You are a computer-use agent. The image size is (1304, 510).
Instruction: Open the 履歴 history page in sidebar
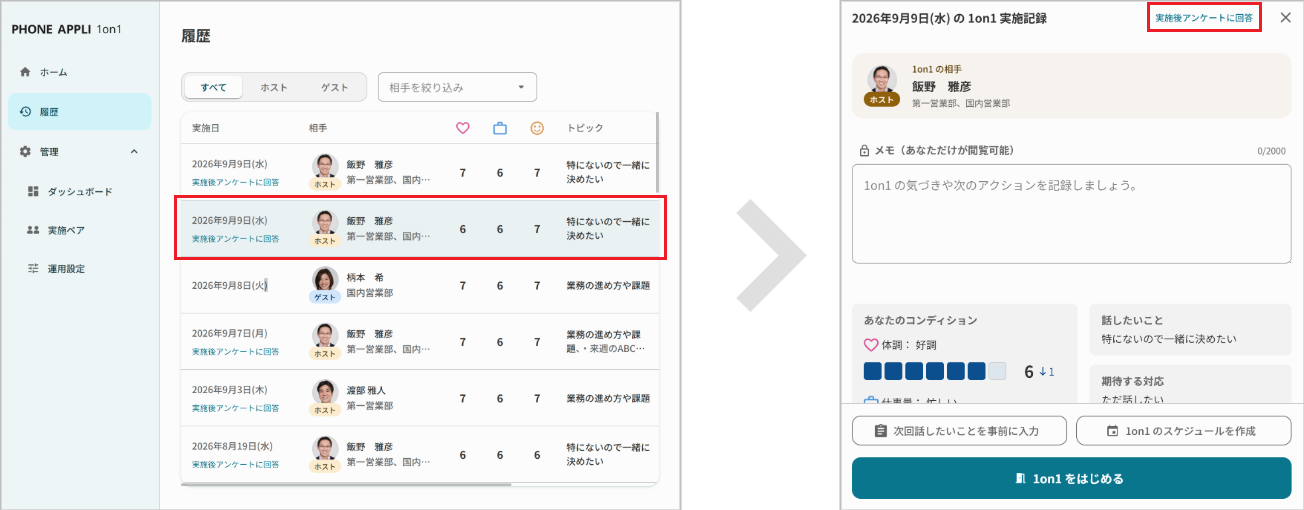pos(79,112)
